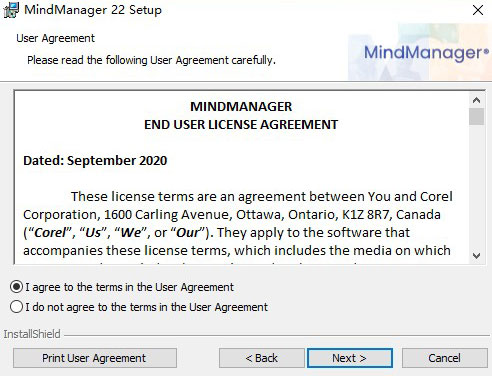Image resolution: width=492 pixels, height=376 pixels.
Task: Click the END USER LICENSE AGREEMENT heading
Action: (241, 125)
